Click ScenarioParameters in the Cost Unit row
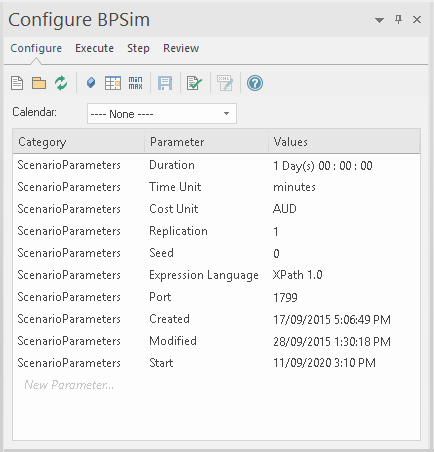 [x=69, y=209]
